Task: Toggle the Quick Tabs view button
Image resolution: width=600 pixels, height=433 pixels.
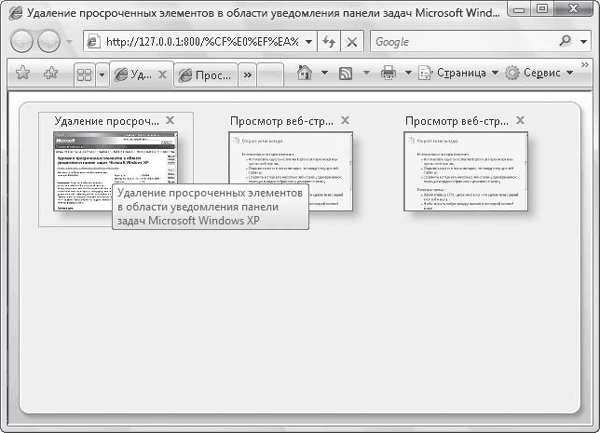Action: 84,75
